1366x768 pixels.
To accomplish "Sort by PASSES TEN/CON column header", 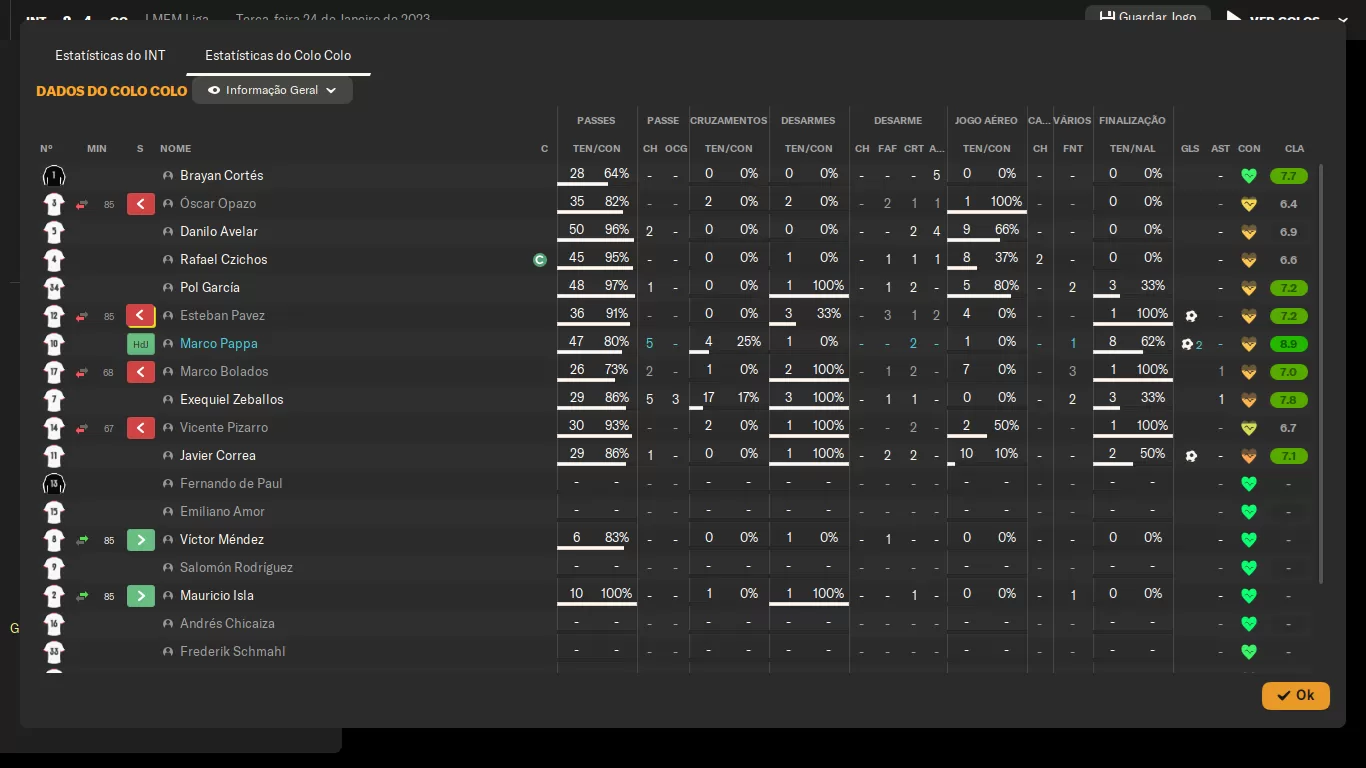I will 596,149.
